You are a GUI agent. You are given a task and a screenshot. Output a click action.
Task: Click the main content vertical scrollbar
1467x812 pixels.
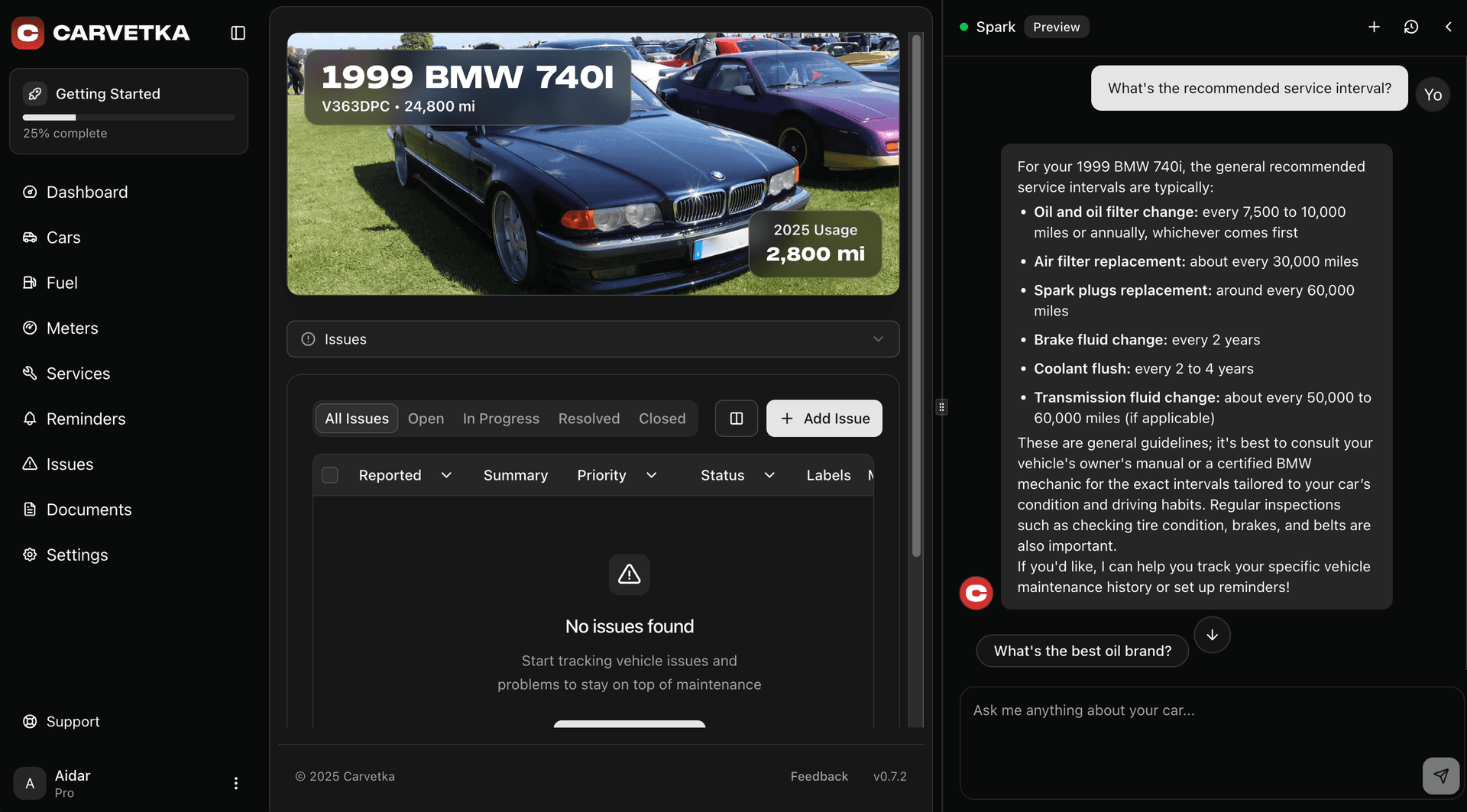(x=916, y=295)
